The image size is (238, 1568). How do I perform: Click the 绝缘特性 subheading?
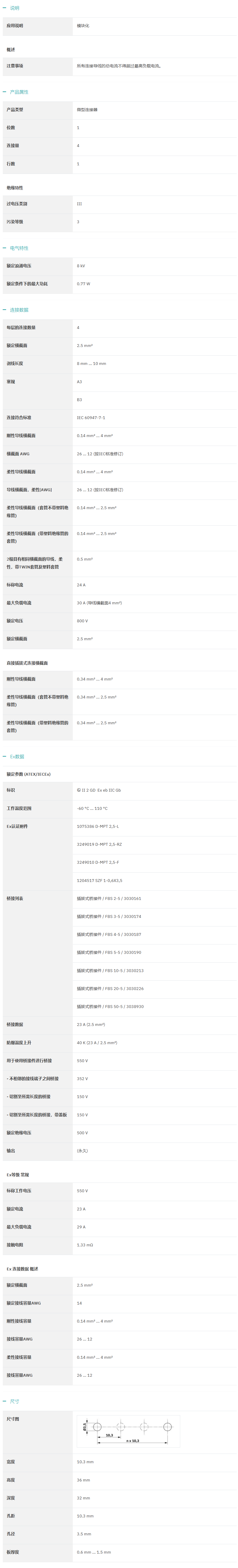(x=15, y=188)
